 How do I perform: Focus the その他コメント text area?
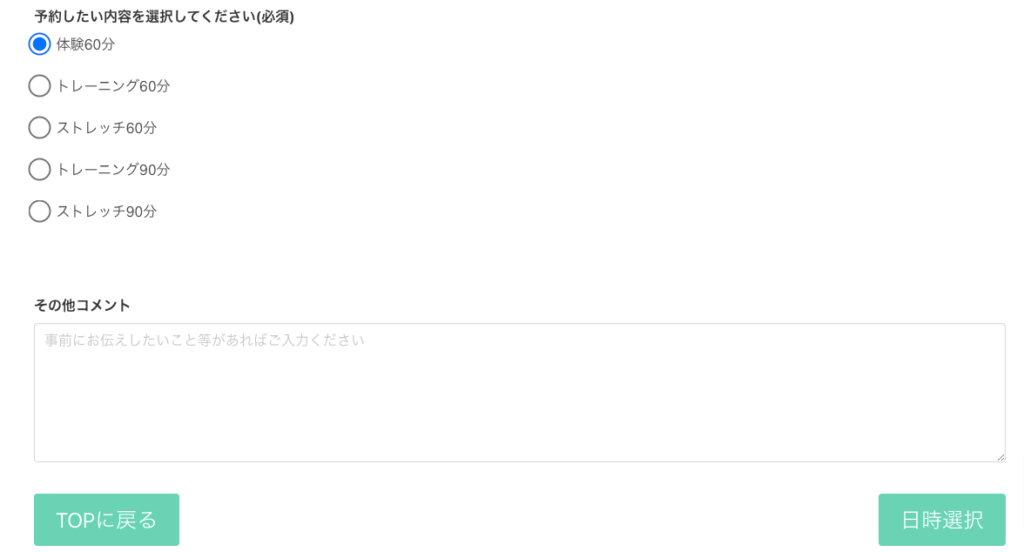click(520, 393)
